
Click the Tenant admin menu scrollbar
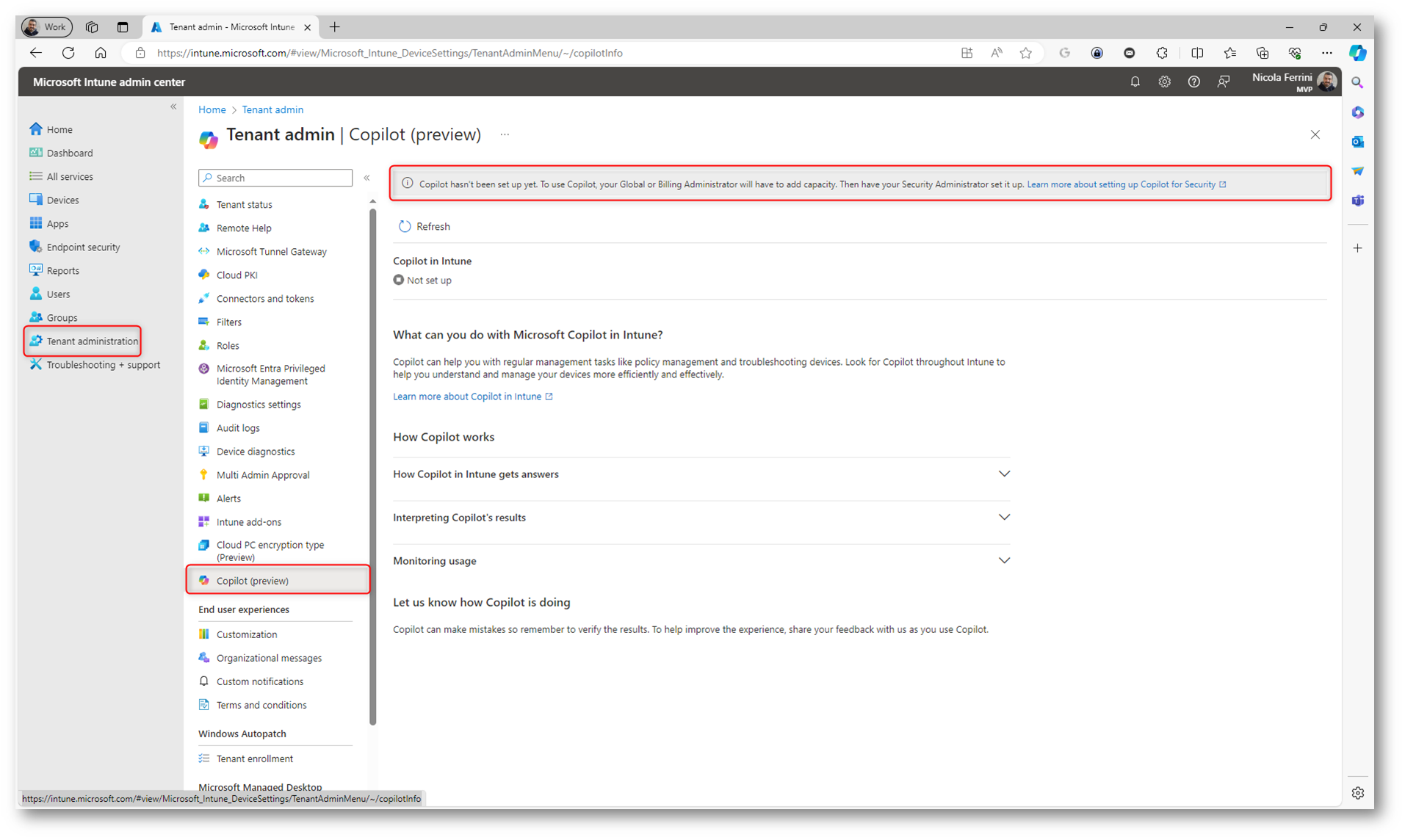pos(372,467)
